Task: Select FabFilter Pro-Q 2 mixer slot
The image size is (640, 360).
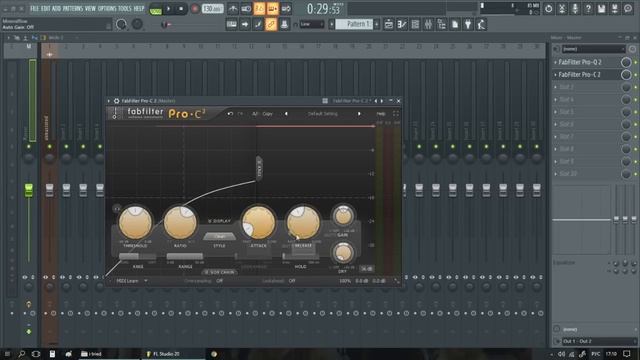Action: (580, 62)
